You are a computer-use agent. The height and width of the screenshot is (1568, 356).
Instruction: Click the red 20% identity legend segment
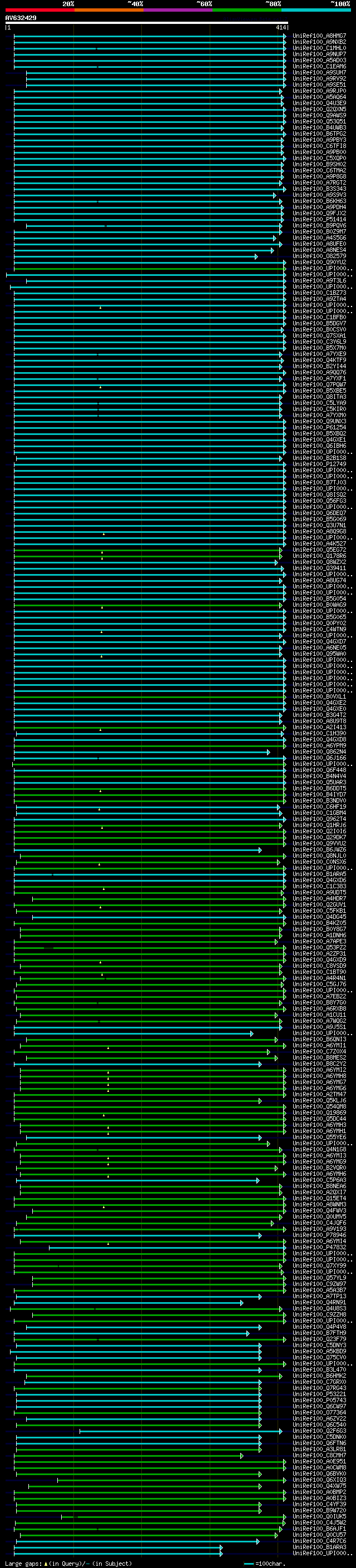coord(39,10)
